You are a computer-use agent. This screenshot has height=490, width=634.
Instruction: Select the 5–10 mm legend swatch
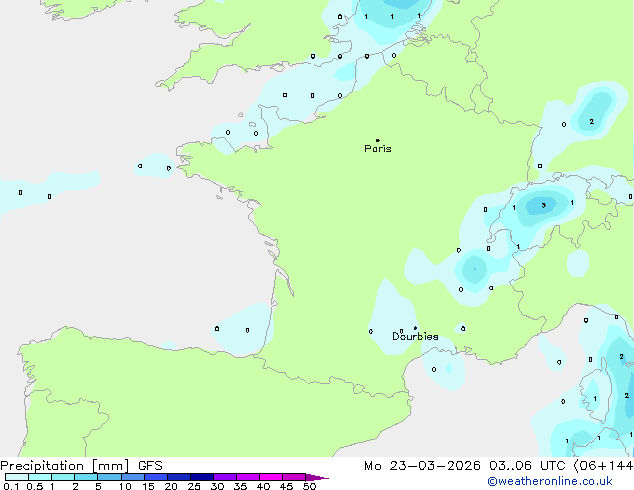pos(109,477)
